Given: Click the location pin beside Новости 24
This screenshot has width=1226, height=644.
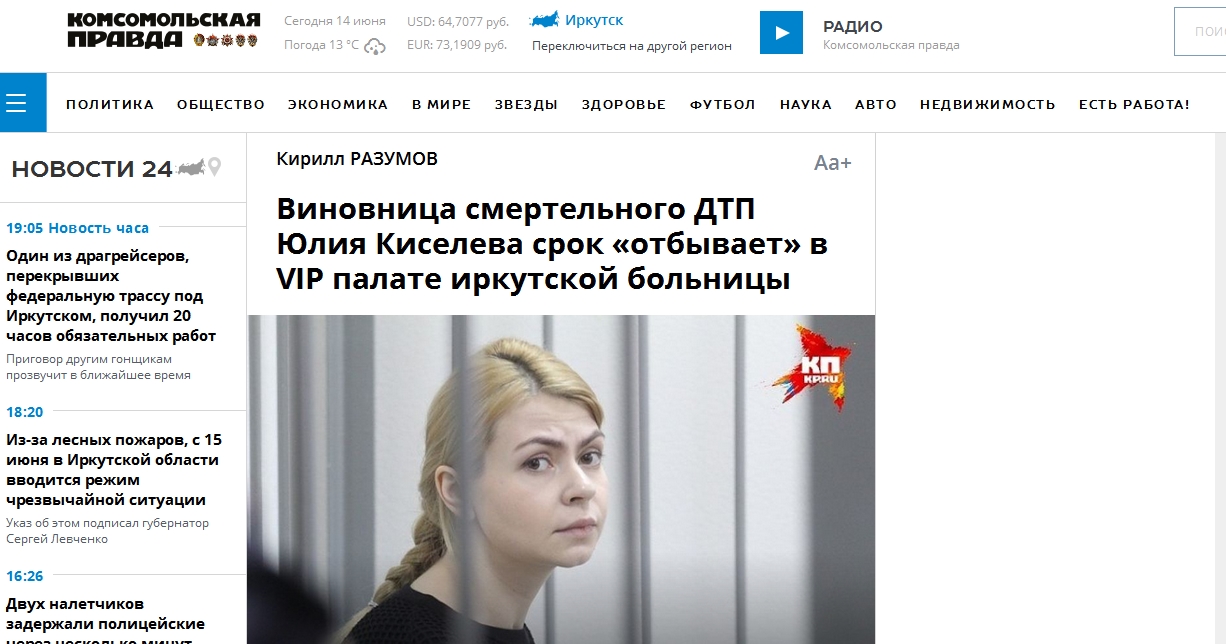Looking at the screenshot, I should point(214,168).
